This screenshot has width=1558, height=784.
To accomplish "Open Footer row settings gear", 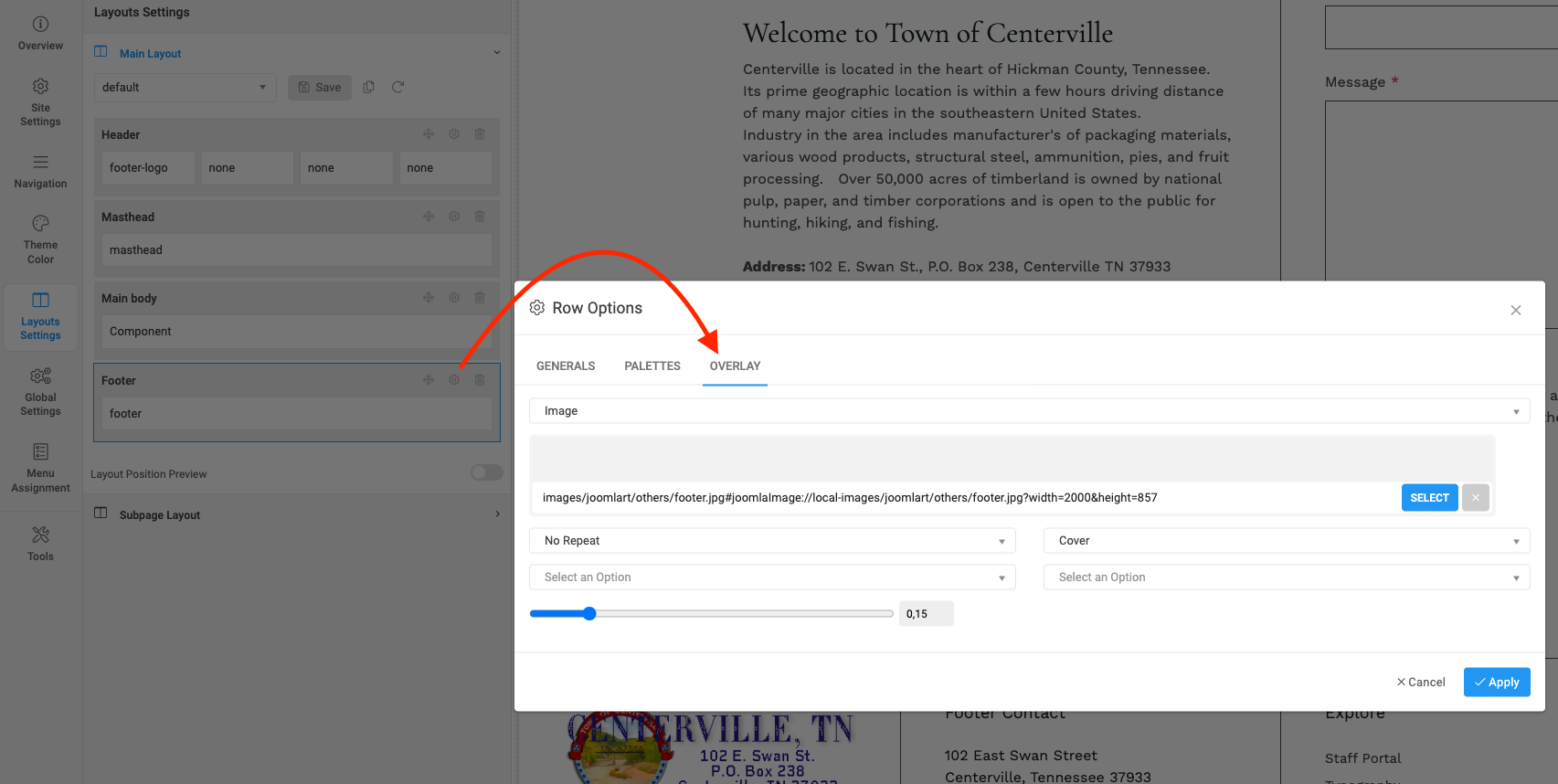I will coord(454,380).
